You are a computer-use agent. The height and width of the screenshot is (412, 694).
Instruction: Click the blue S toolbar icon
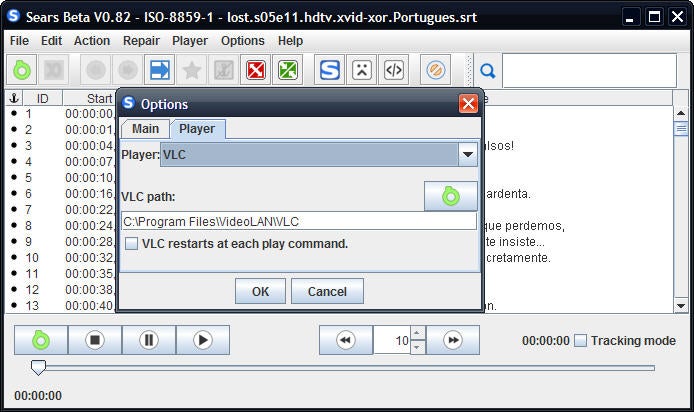pyautogui.click(x=330, y=69)
